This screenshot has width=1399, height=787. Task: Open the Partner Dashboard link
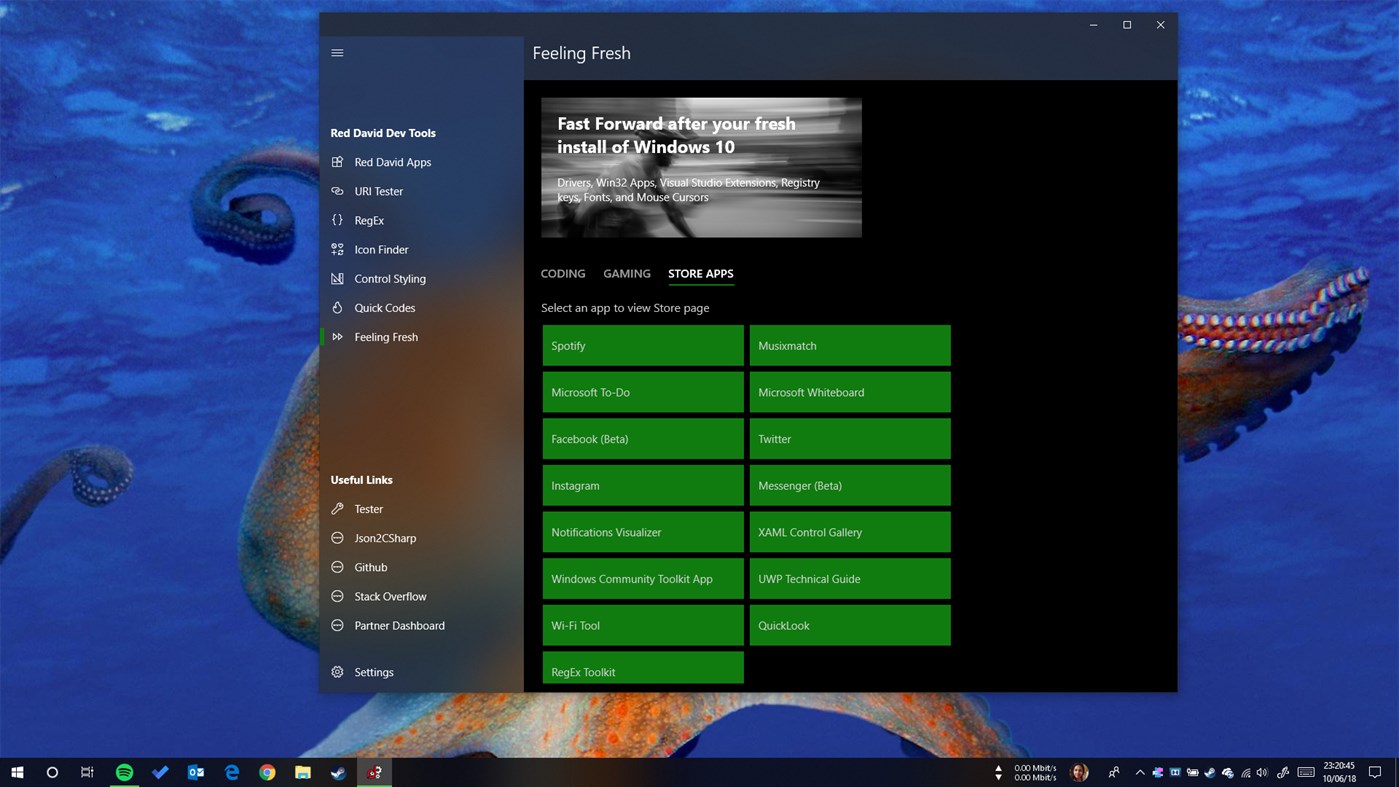tap(421, 625)
